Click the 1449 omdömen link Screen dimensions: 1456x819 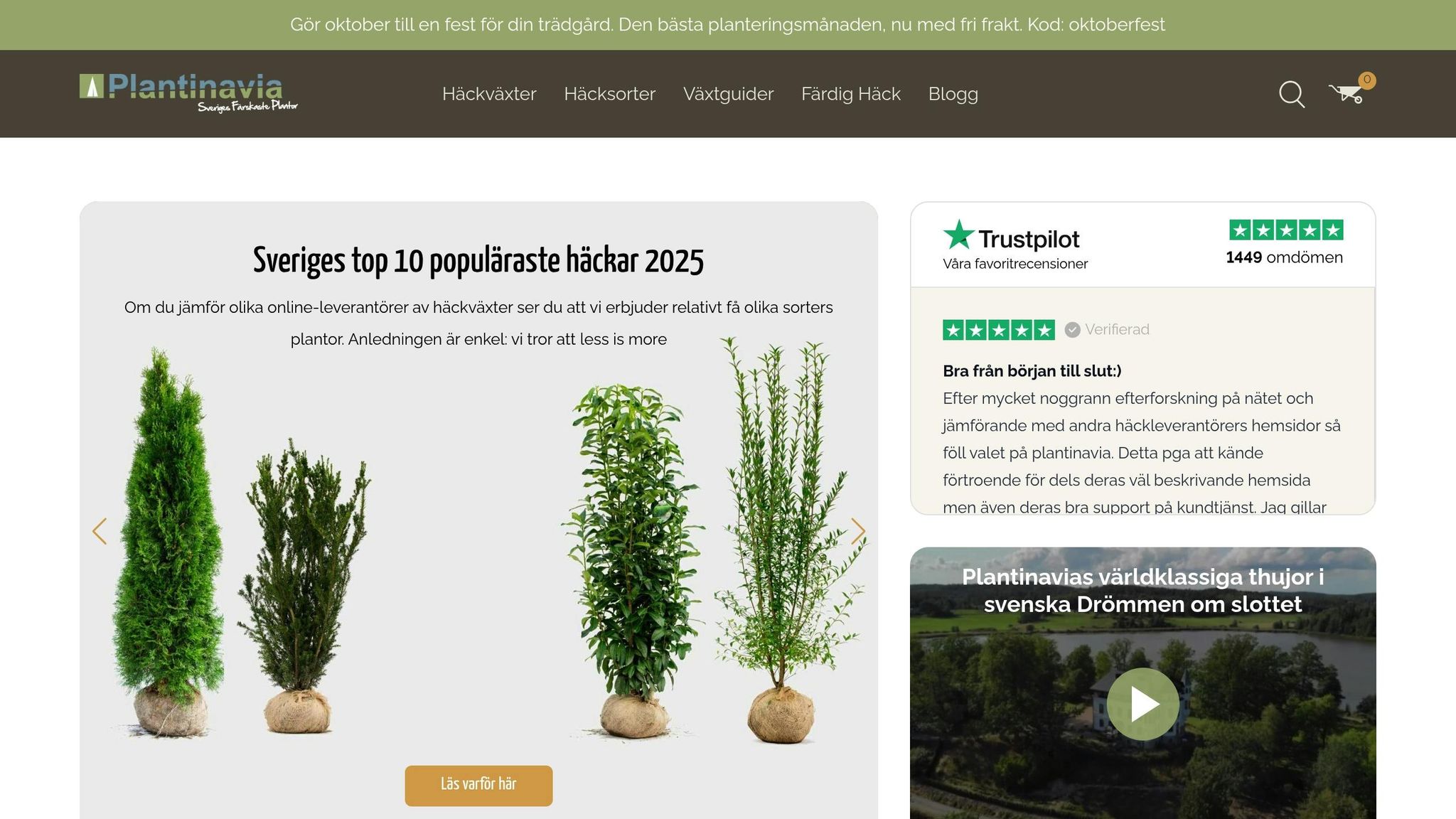(x=1284, y=257)
